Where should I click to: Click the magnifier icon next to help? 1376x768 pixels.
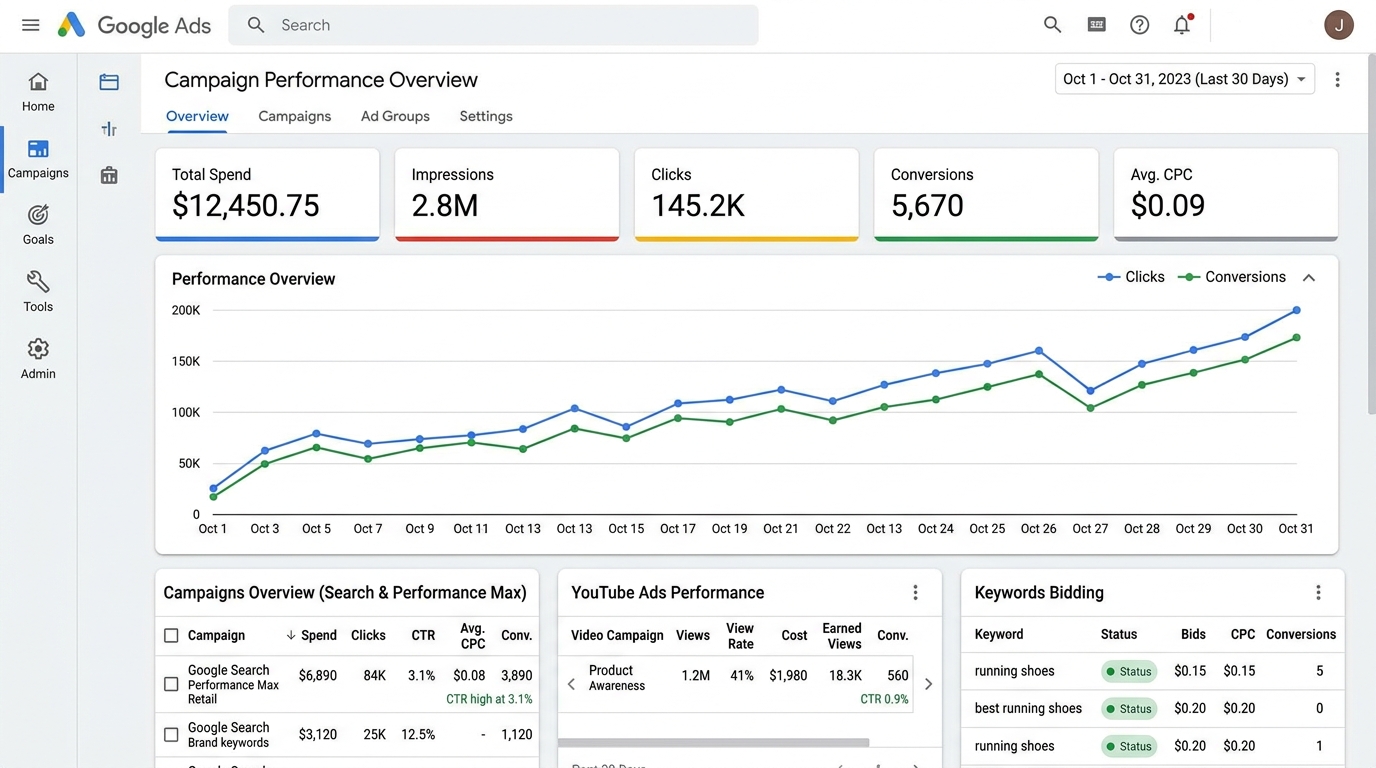1052,25
